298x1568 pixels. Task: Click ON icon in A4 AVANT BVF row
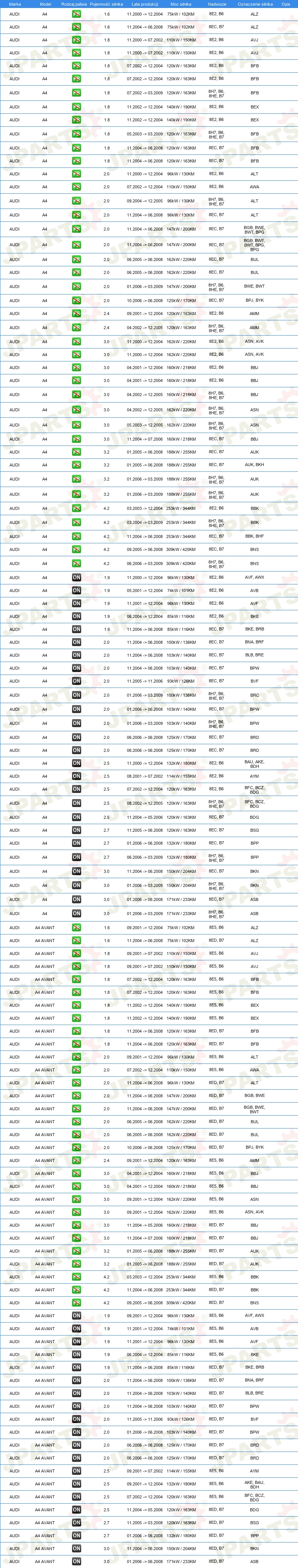click(x=76, y=1419)
